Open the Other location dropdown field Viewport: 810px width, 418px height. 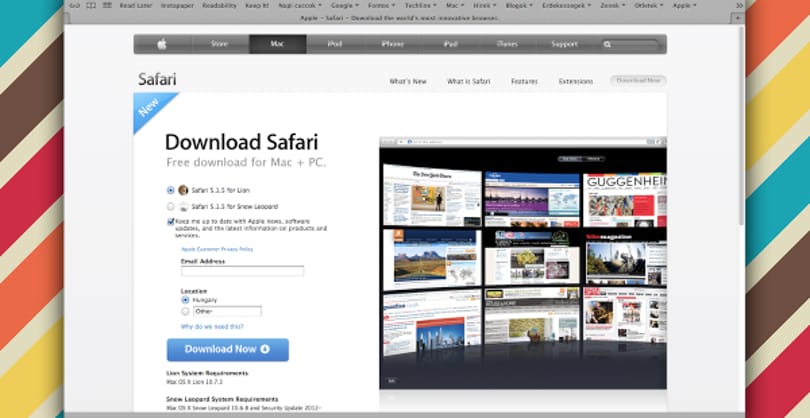click(x=227, y=312)
